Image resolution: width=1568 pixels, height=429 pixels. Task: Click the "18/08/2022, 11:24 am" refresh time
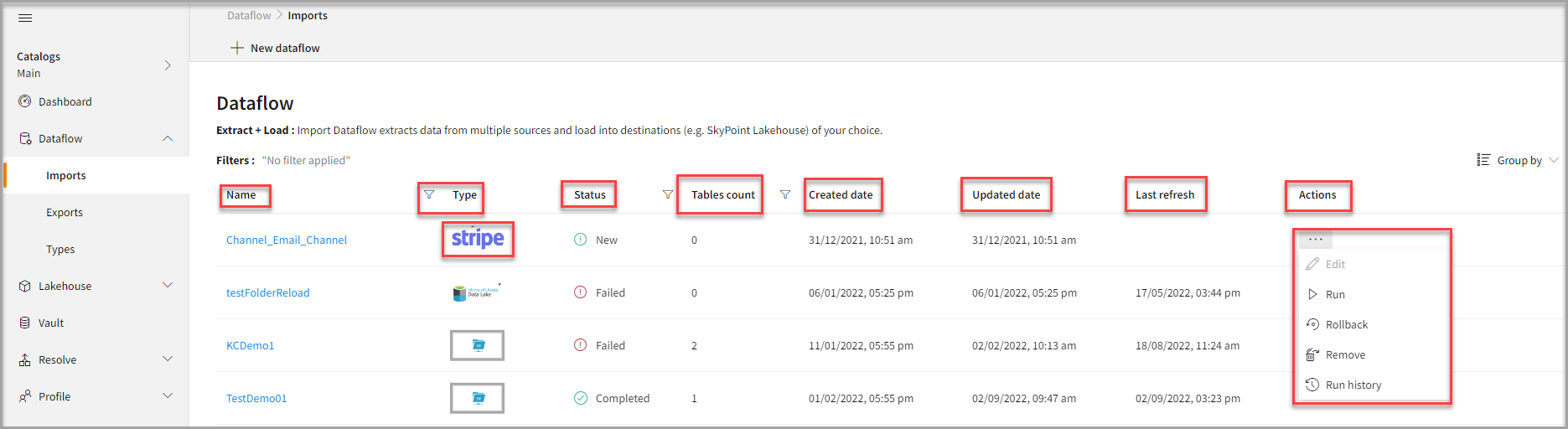(x=1188, y=345)
